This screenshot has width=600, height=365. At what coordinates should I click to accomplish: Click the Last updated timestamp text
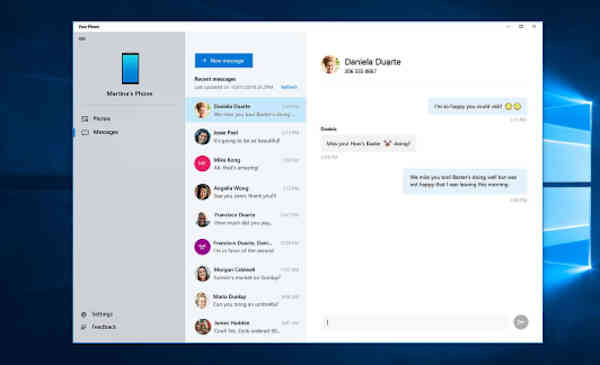[234, 87]
